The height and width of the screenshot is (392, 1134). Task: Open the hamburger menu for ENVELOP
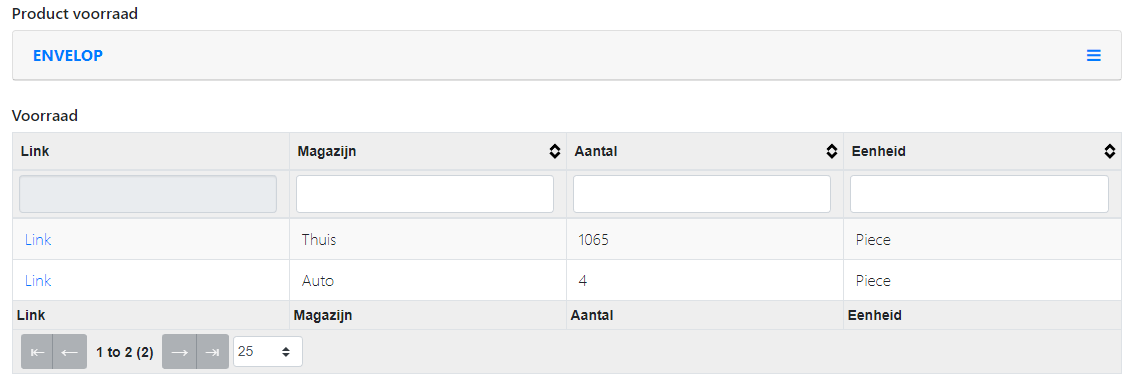1094,56
